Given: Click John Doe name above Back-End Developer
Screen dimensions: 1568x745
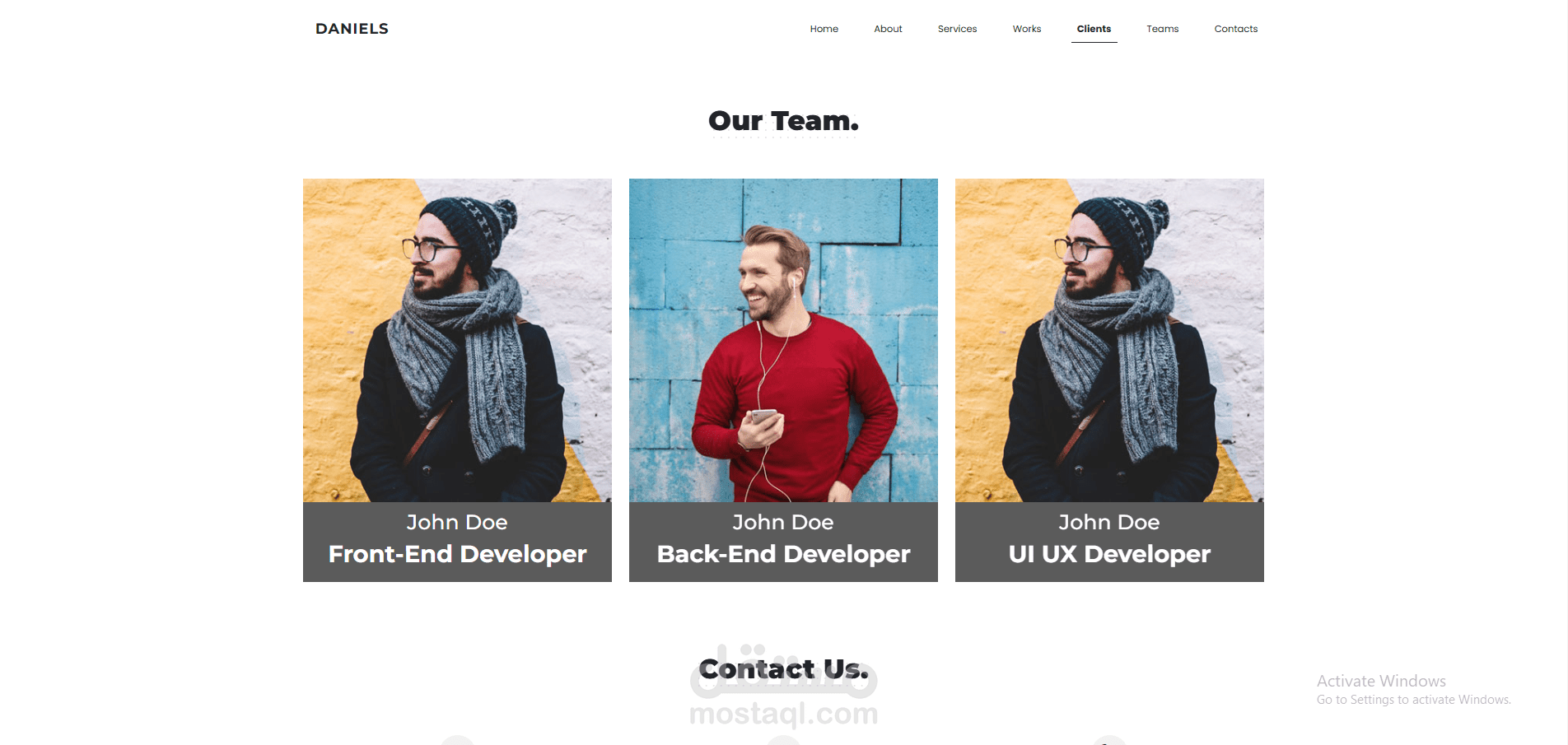Looking at the screenshot, I should [783, 522].
